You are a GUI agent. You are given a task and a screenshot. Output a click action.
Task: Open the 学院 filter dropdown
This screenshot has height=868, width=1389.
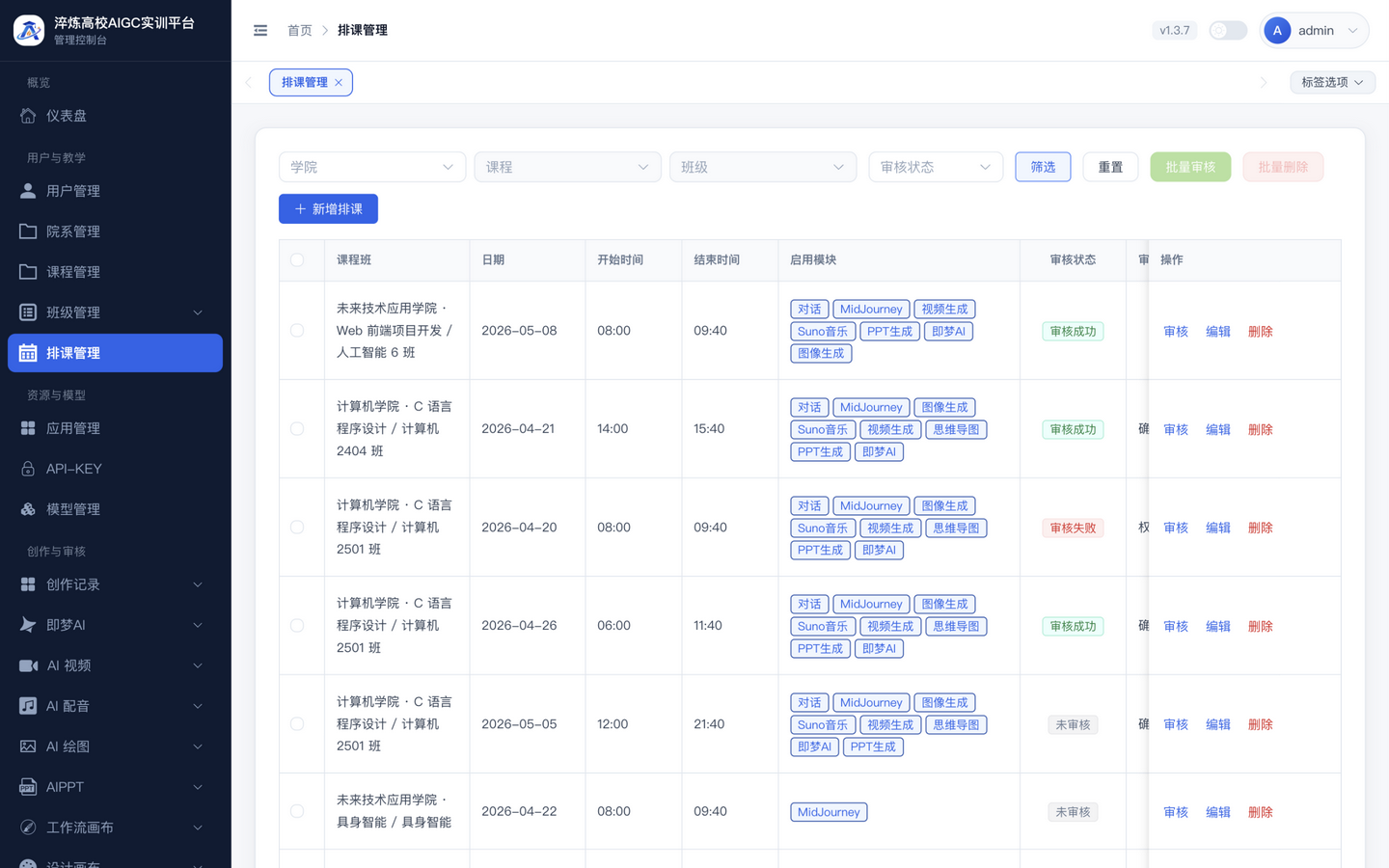[x=372, y=167]
